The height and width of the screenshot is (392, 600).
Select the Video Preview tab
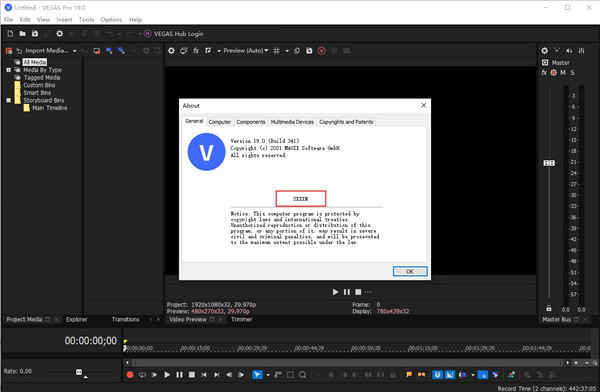pos(188,319)
